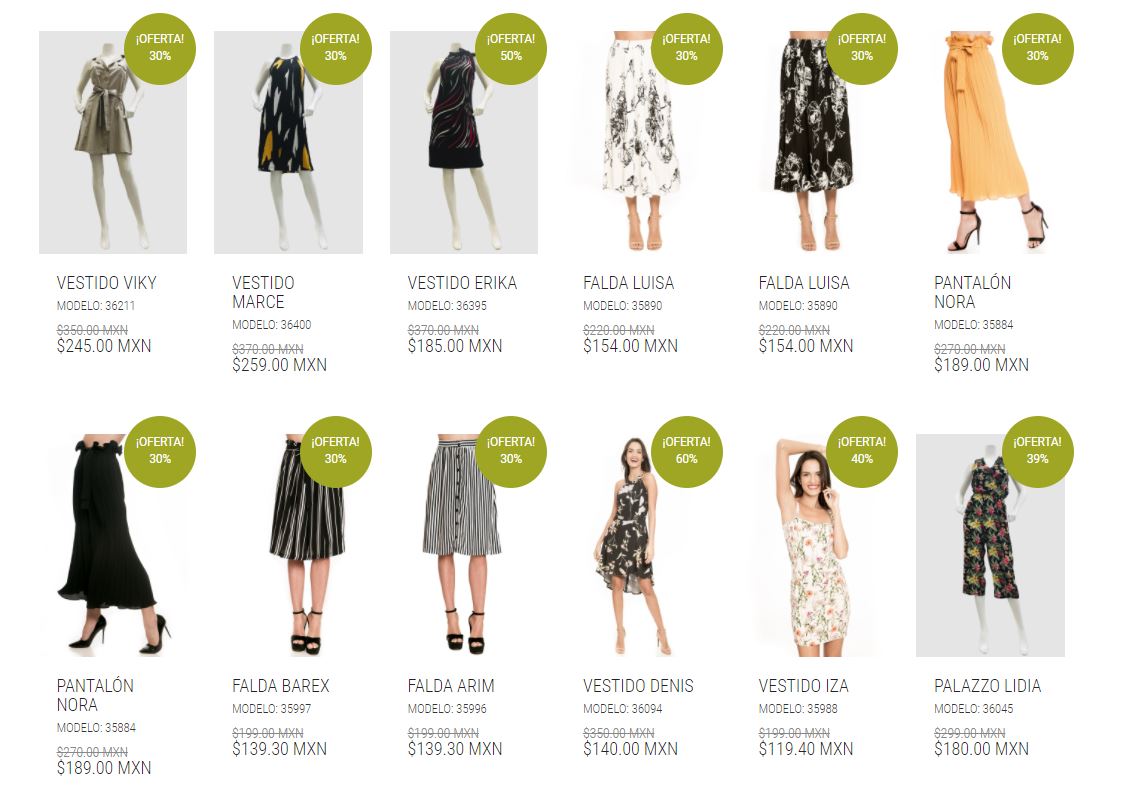Screen dimensions: 1133x794
Task: Click the 40% oferta badge on Vestido Iza
Action: click(861, 452)
